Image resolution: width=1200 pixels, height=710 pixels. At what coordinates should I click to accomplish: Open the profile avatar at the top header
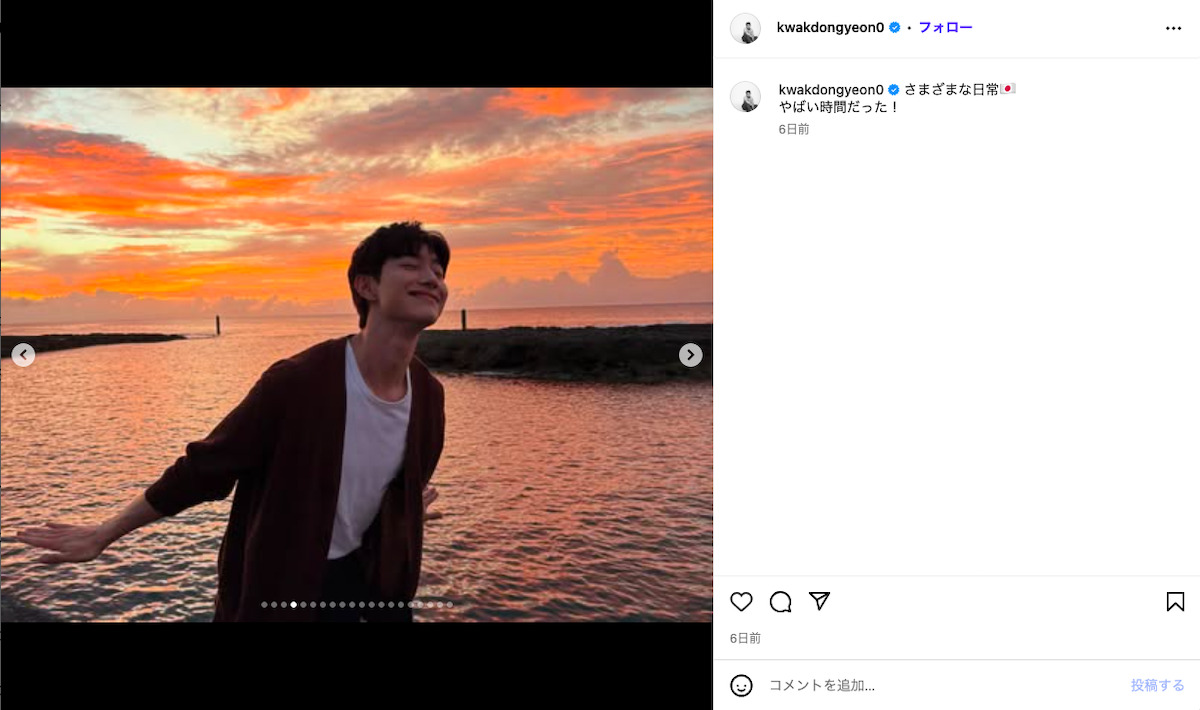click(745, 28)
